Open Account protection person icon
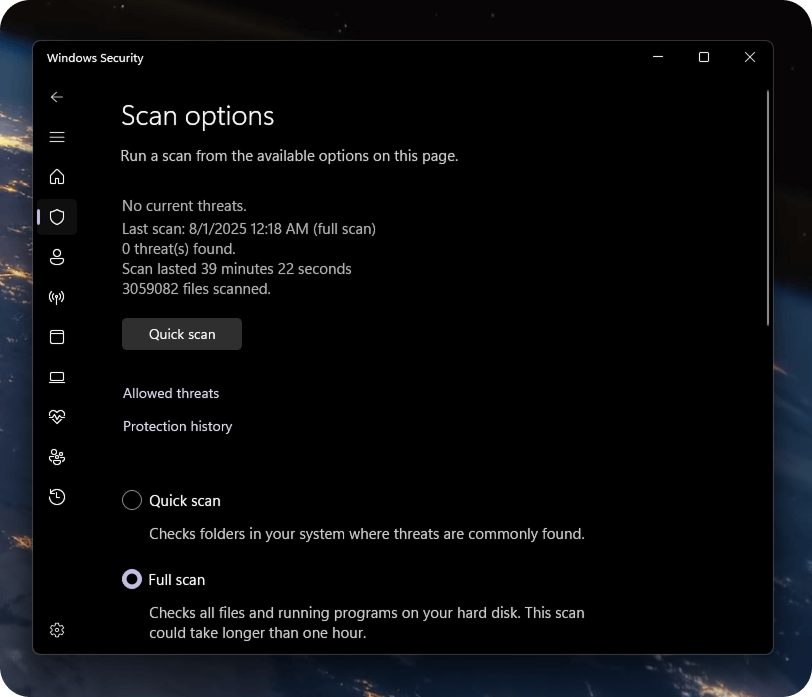Image resolution: width=812 pixels, height=697 pixels. click(x=57, y=257)
